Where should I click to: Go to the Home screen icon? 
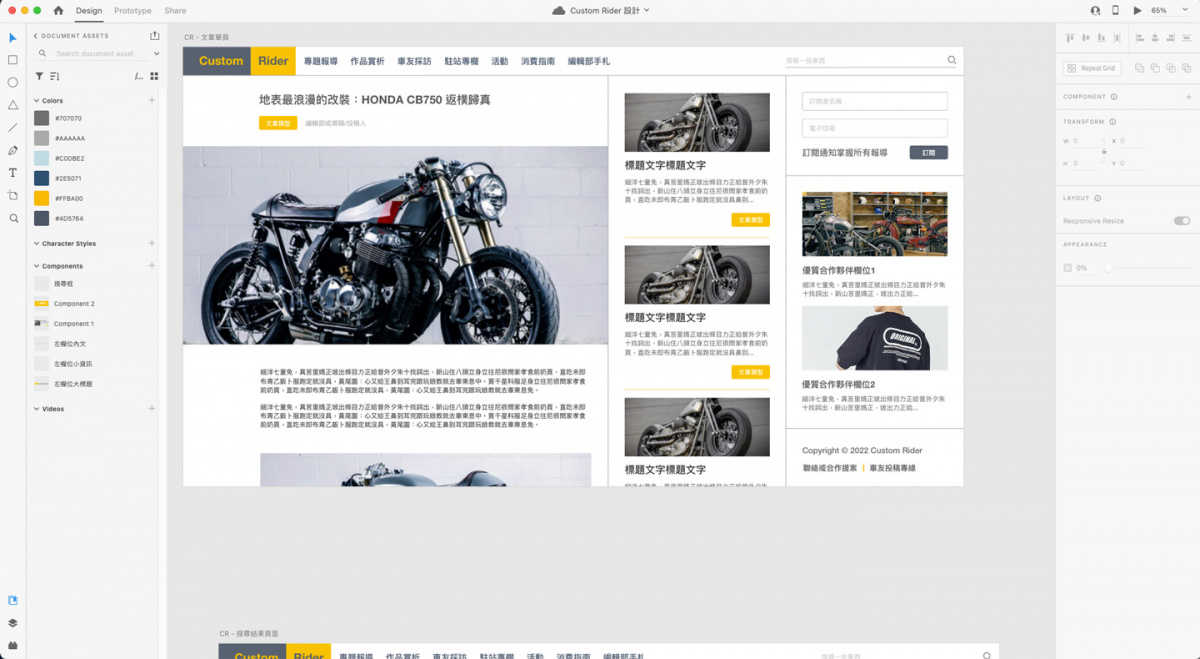(58, 10)
